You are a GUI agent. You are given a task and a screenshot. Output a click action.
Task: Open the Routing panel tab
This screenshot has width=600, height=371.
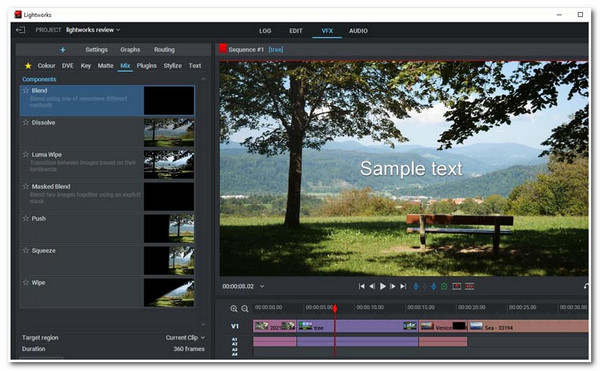(x=164, y=50)
